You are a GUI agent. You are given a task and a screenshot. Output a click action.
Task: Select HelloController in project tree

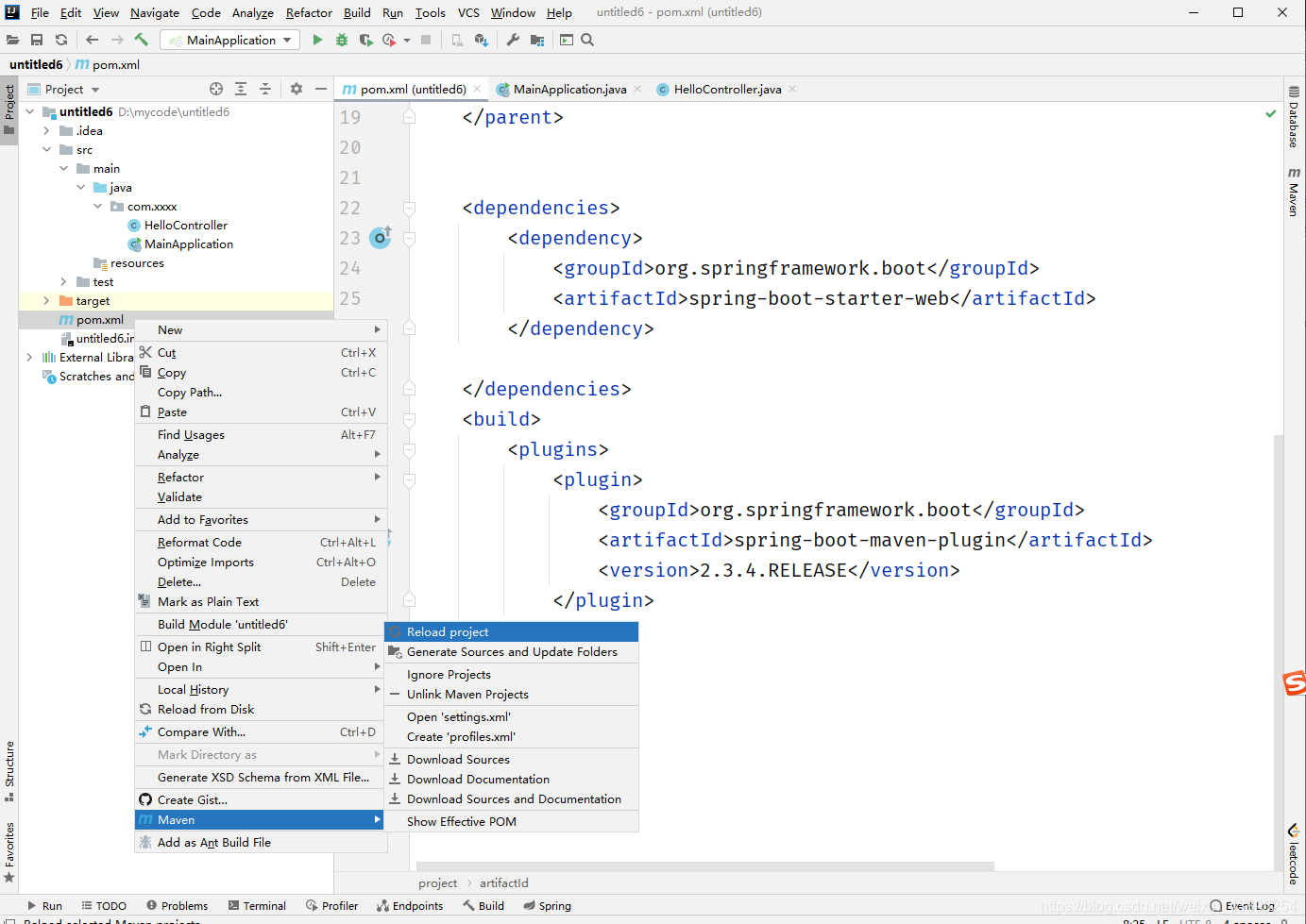coord(185,225)
